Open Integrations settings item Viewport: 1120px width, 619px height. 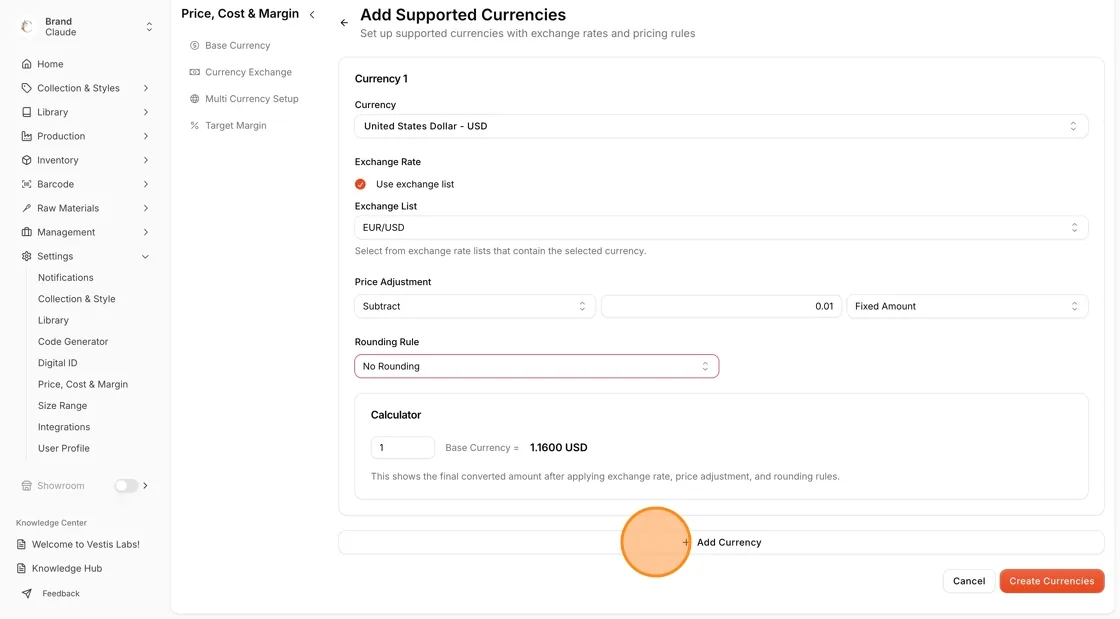tap(64, 427)
